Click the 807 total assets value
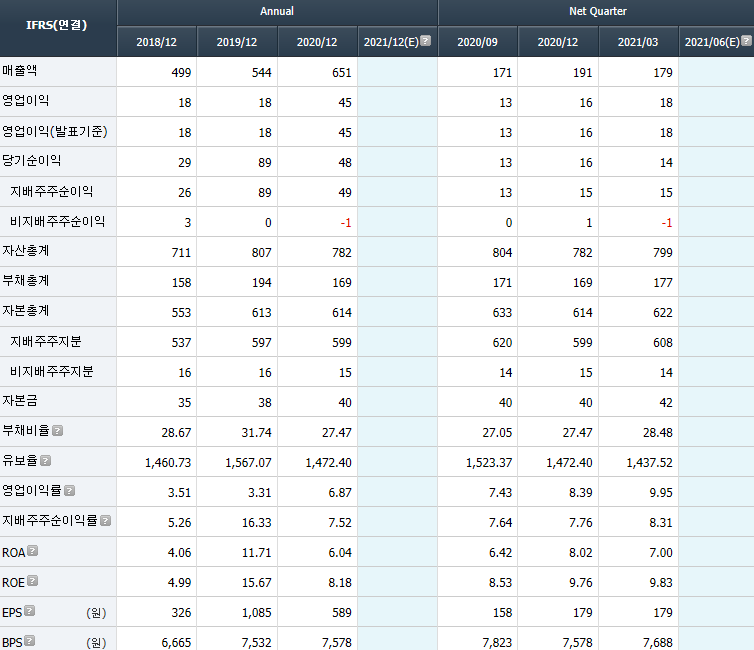754x650 pixels. (262, 252)
